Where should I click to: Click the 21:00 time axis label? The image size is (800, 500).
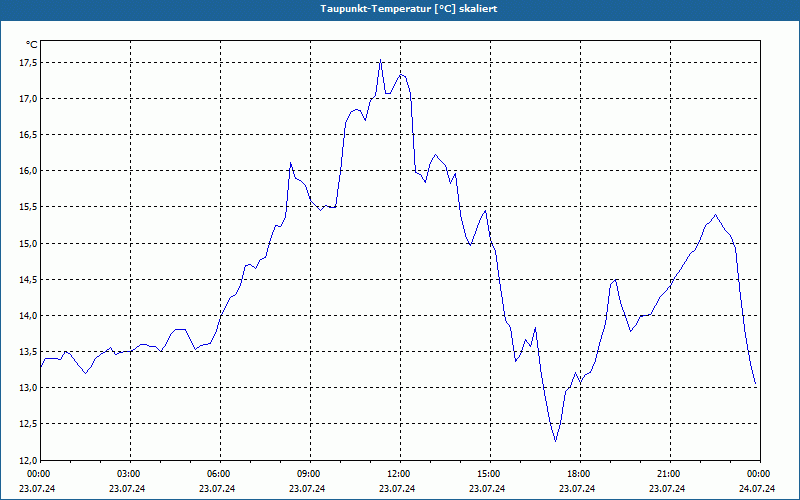pyautogui.click(x=668, y=474)
